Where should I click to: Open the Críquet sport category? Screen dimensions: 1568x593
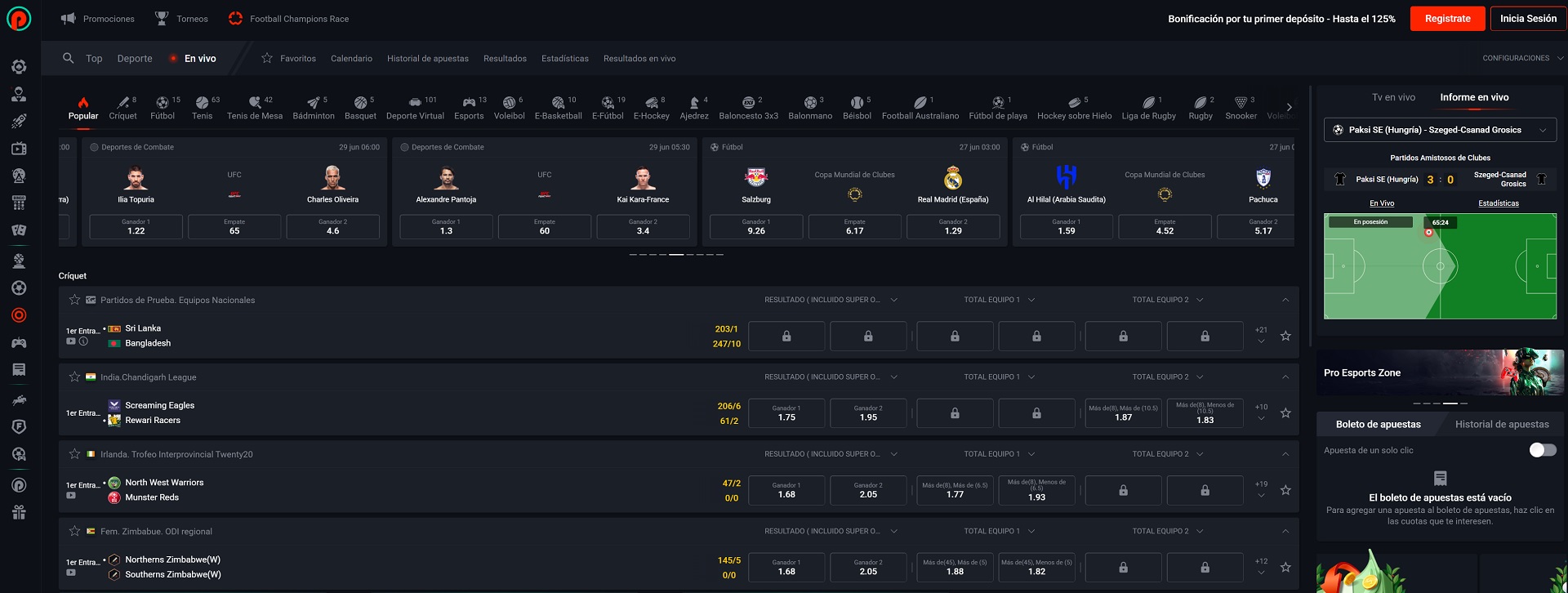click(122, 108)
